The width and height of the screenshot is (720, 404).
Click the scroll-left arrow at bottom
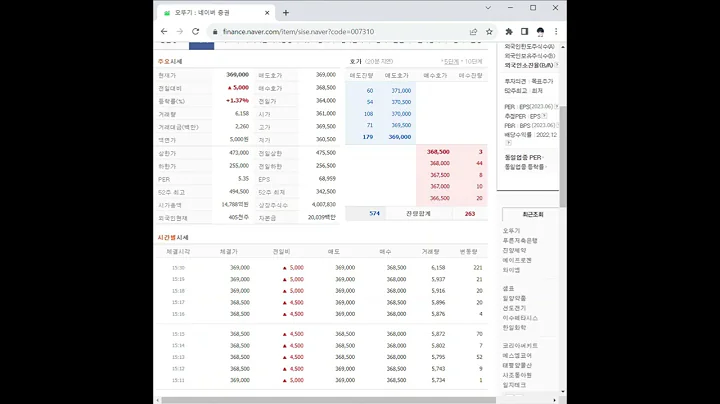(x=158, y=400)
